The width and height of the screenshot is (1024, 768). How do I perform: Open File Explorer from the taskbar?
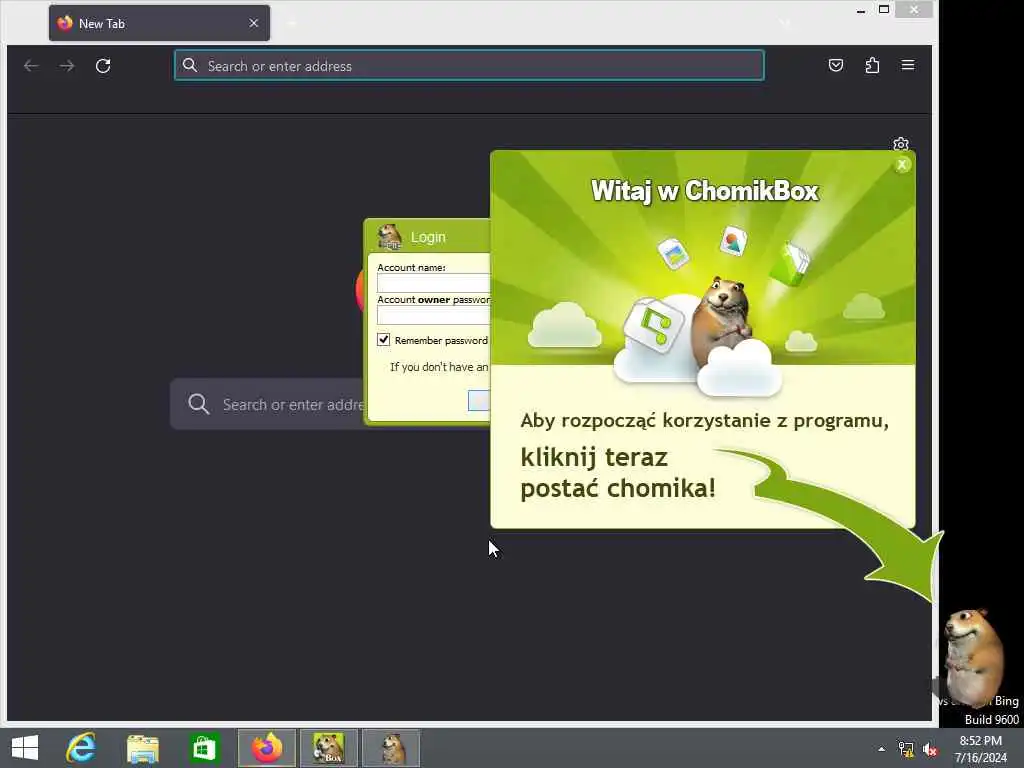tap(142, 748)
